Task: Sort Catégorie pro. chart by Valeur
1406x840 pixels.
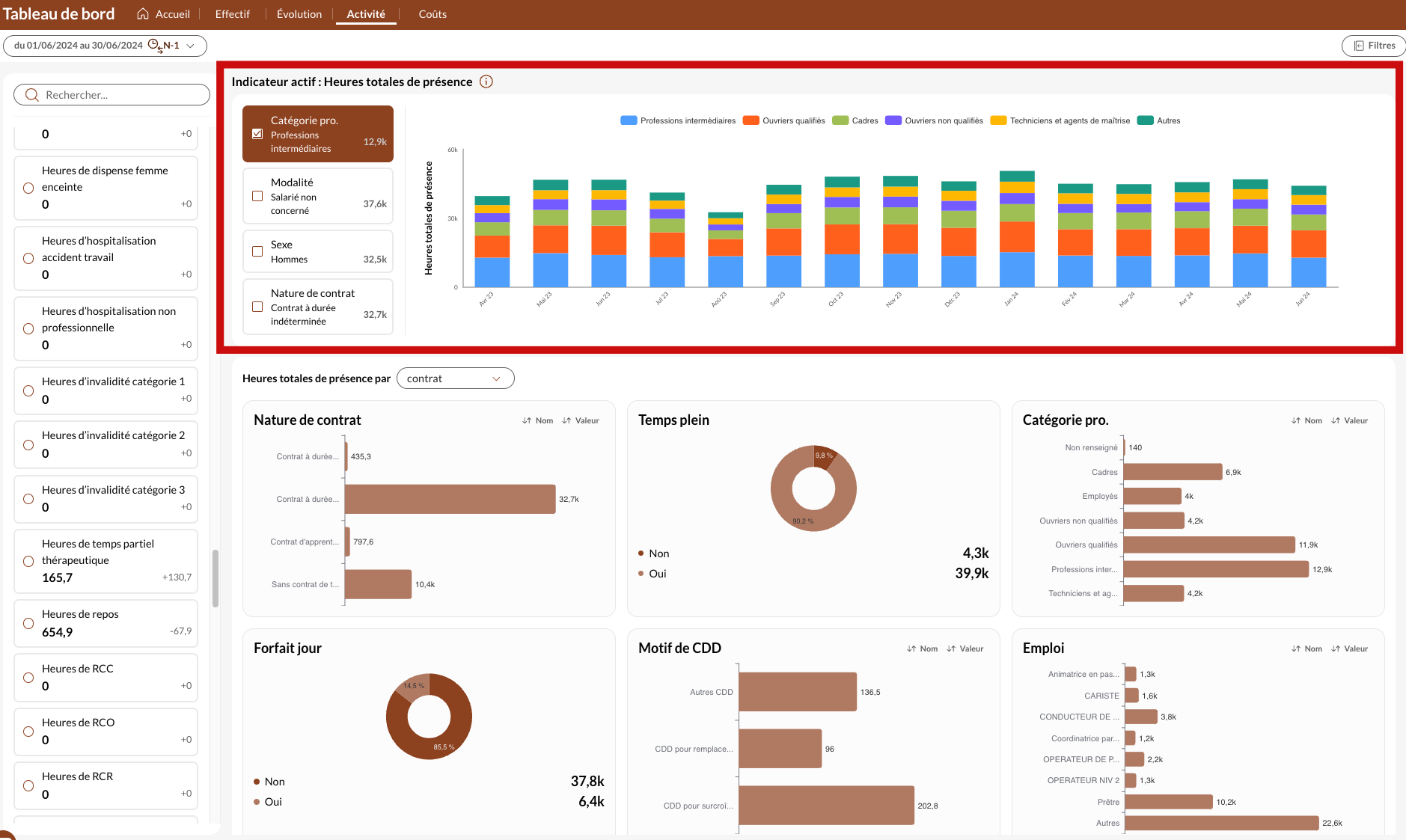Action: (1350, 420)
